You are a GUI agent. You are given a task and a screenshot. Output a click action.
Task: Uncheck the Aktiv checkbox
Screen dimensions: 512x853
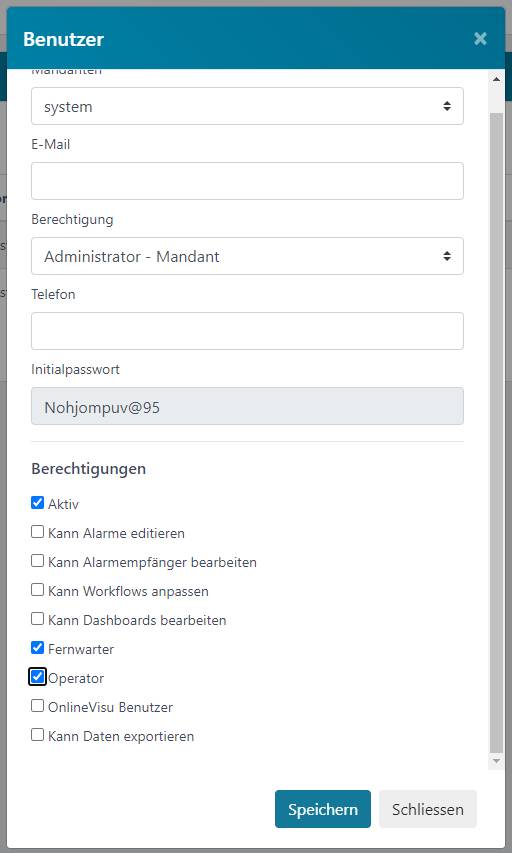(37, 503)
